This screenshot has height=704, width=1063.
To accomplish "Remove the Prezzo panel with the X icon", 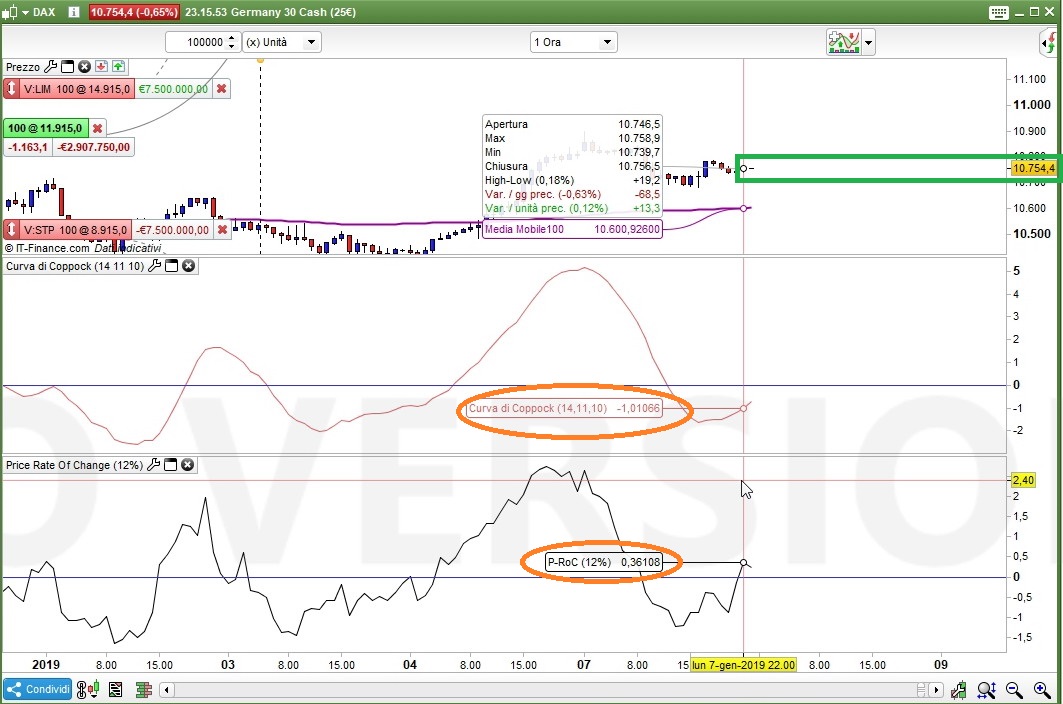I will tap(84, 66).
